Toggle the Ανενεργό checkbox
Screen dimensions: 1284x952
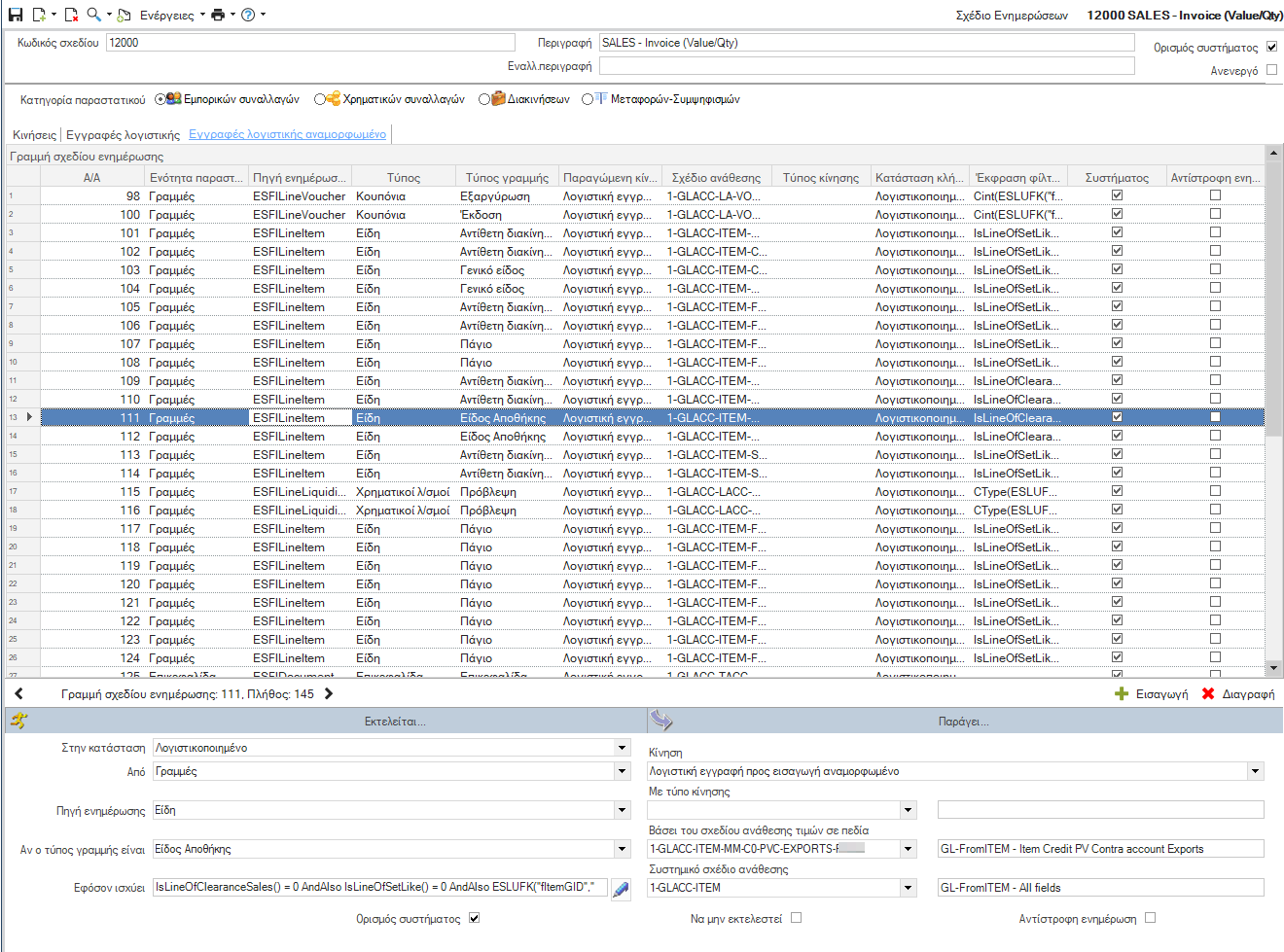(x=1271, y=70)
